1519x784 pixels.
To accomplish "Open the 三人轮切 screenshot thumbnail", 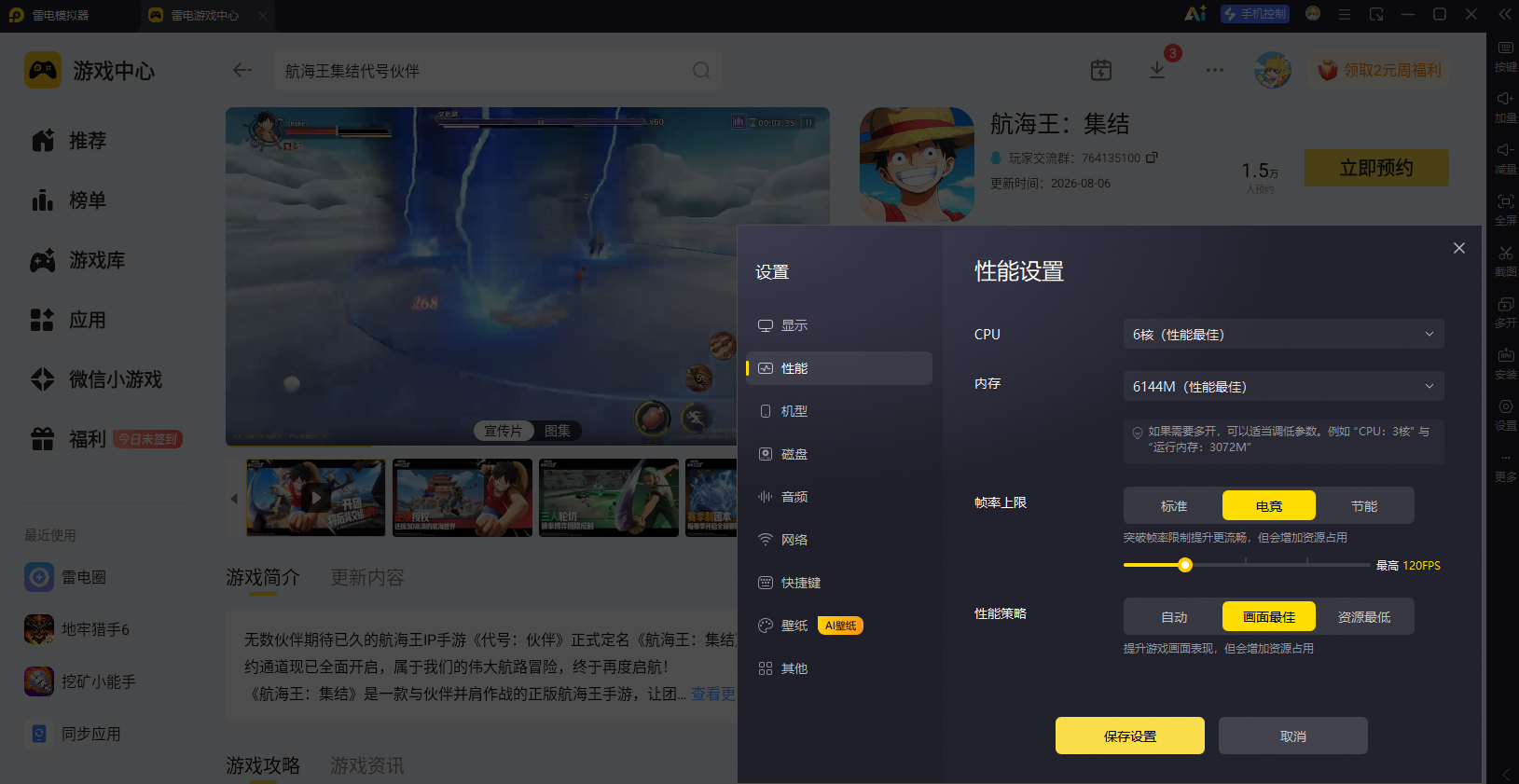I will click(609, 498).
